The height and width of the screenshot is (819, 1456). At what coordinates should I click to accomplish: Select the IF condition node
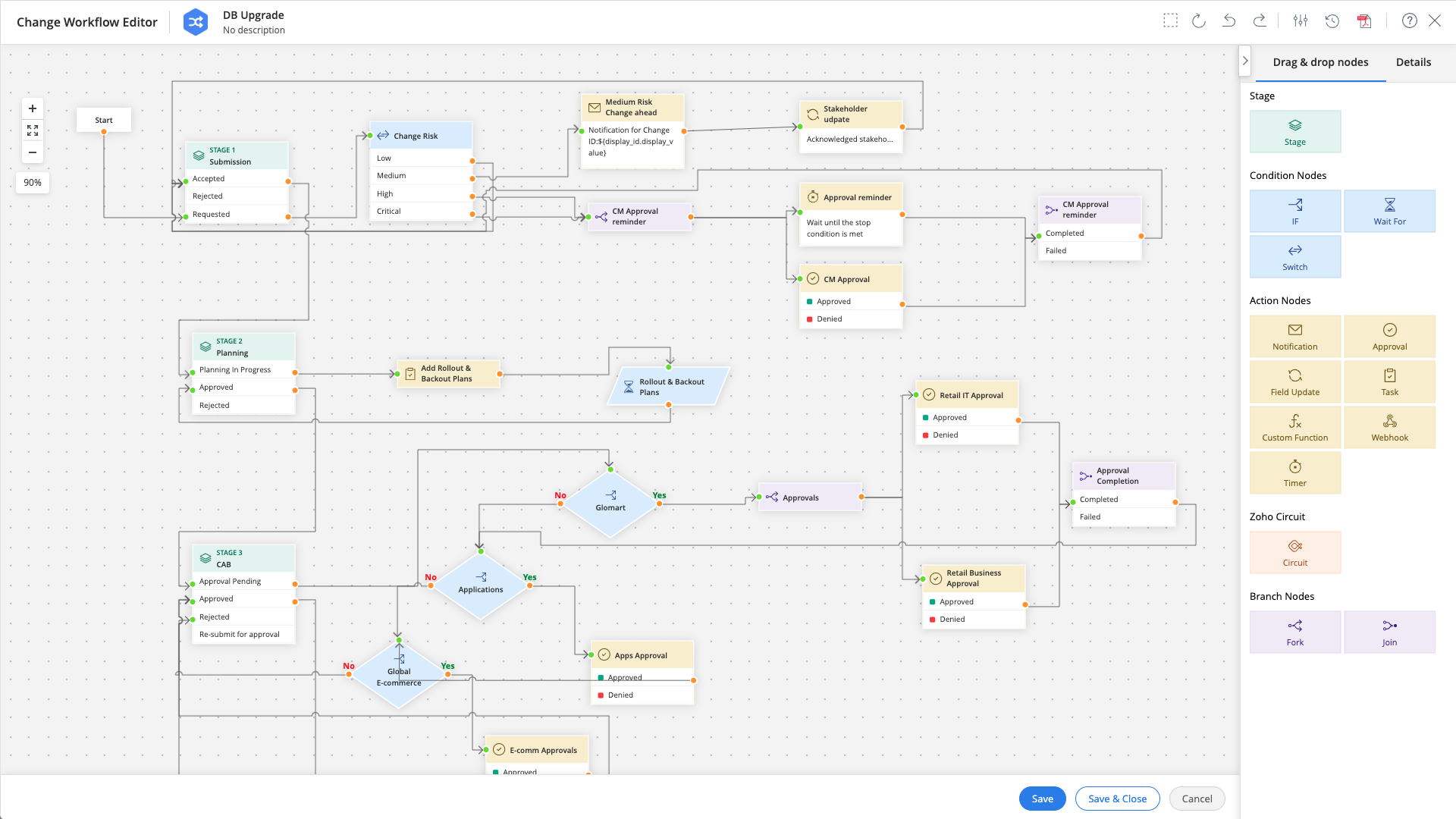click(x=1295, y=211)
